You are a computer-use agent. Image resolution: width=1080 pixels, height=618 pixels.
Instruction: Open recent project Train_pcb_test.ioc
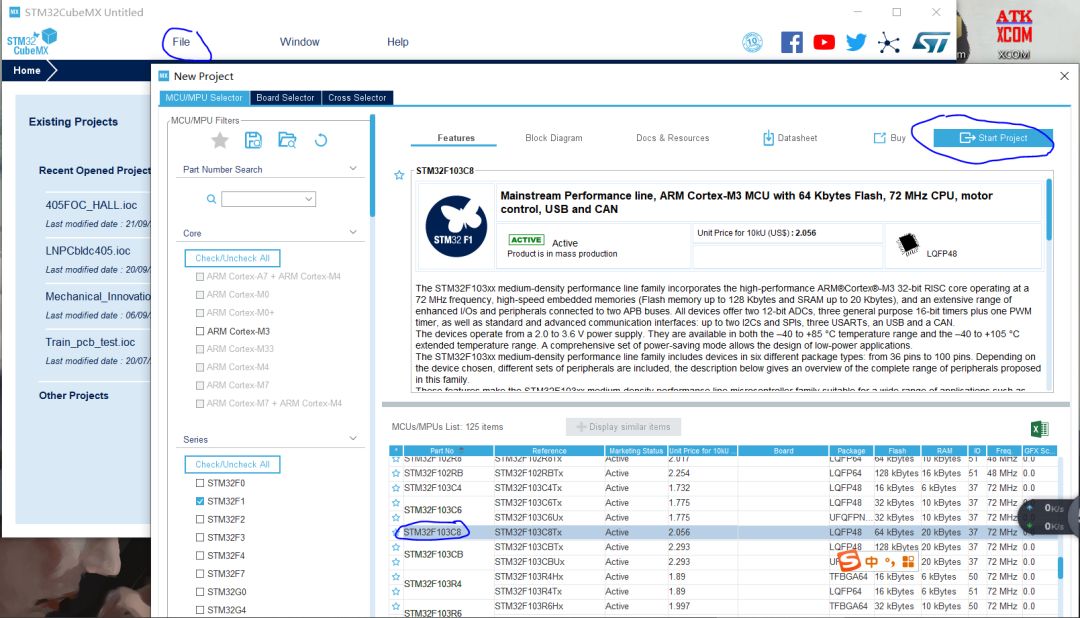click(x=90, y=342)
